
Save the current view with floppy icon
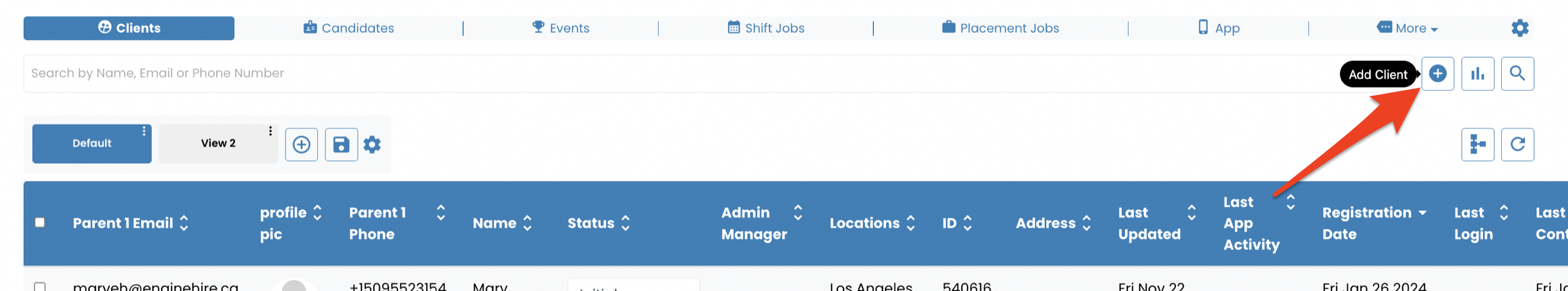(341, 144)
